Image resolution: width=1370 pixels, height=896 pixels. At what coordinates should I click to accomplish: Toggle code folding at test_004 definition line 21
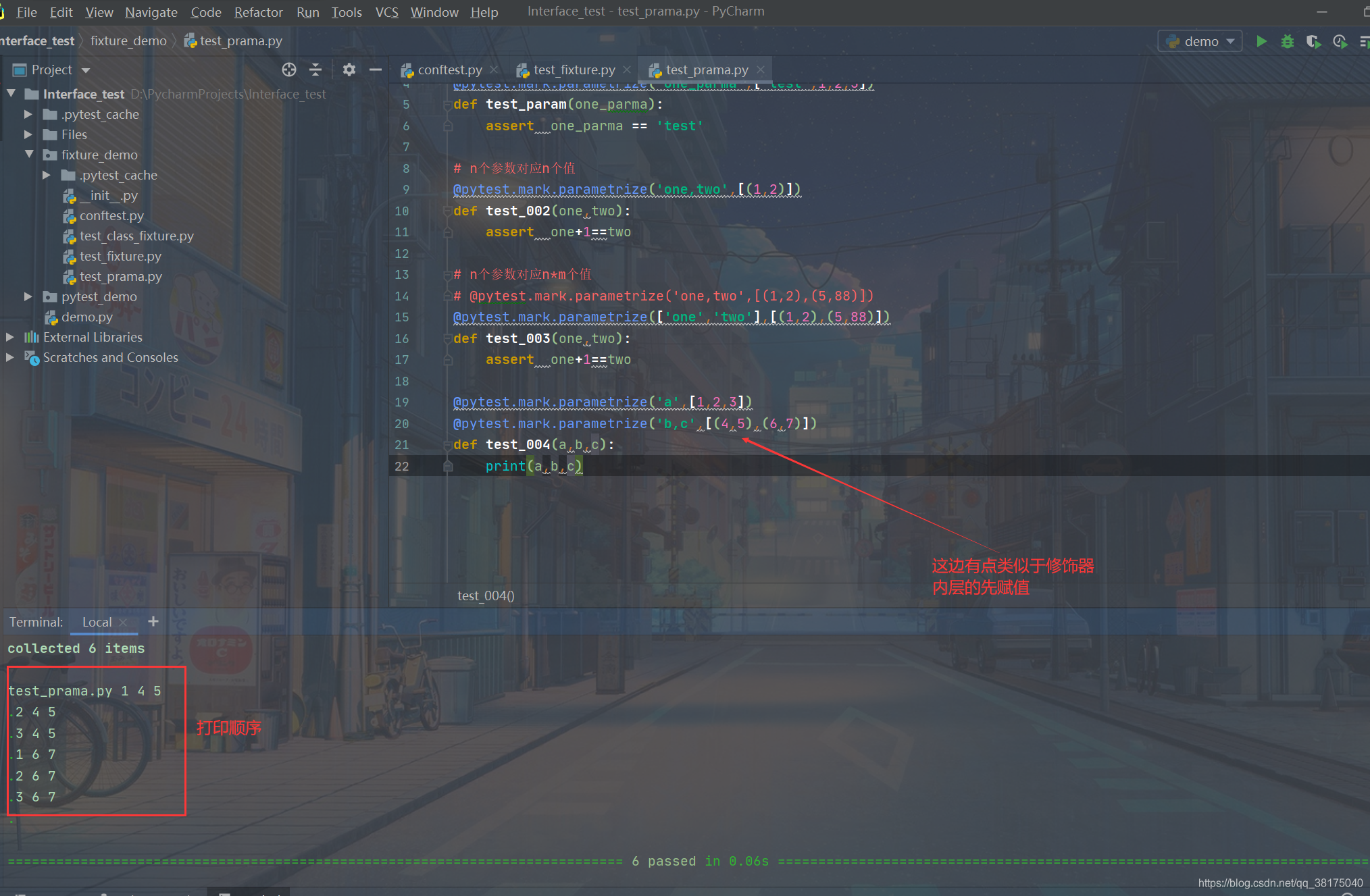[x=447, y=445]
